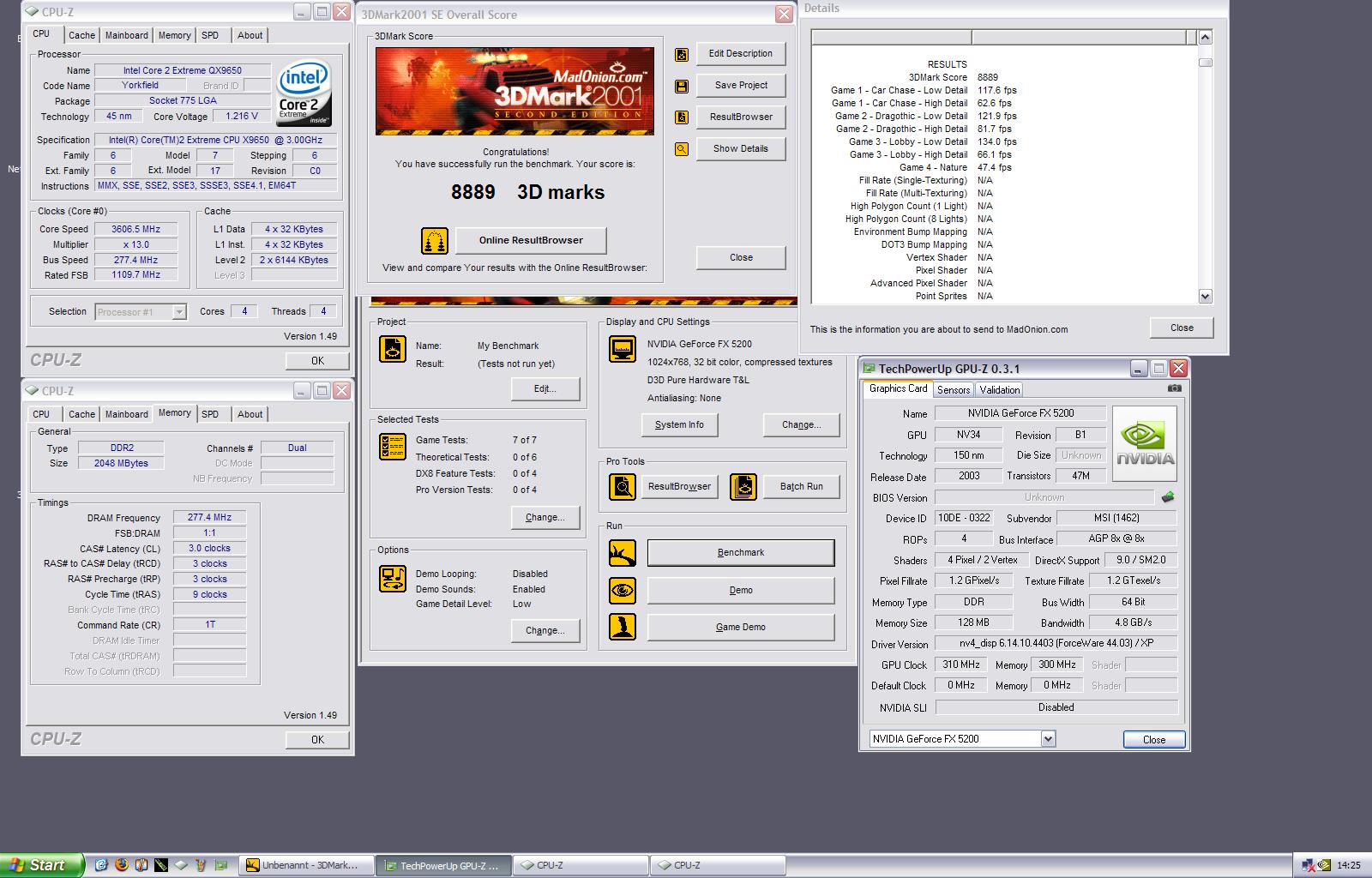Switch to Unbenannt - 3DMark taskbar item
The image size is (1372, 878).
click(x=306, y=865)
